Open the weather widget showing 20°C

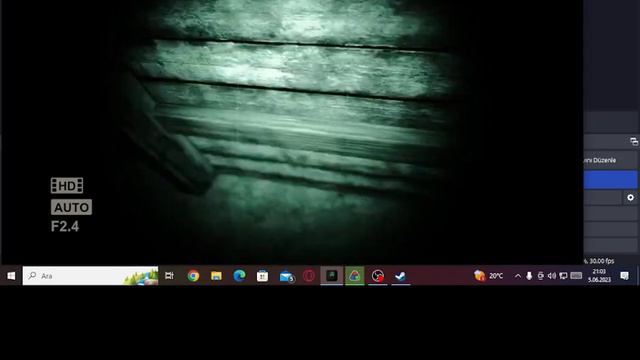pyautogui.click(x=489, y=276)
